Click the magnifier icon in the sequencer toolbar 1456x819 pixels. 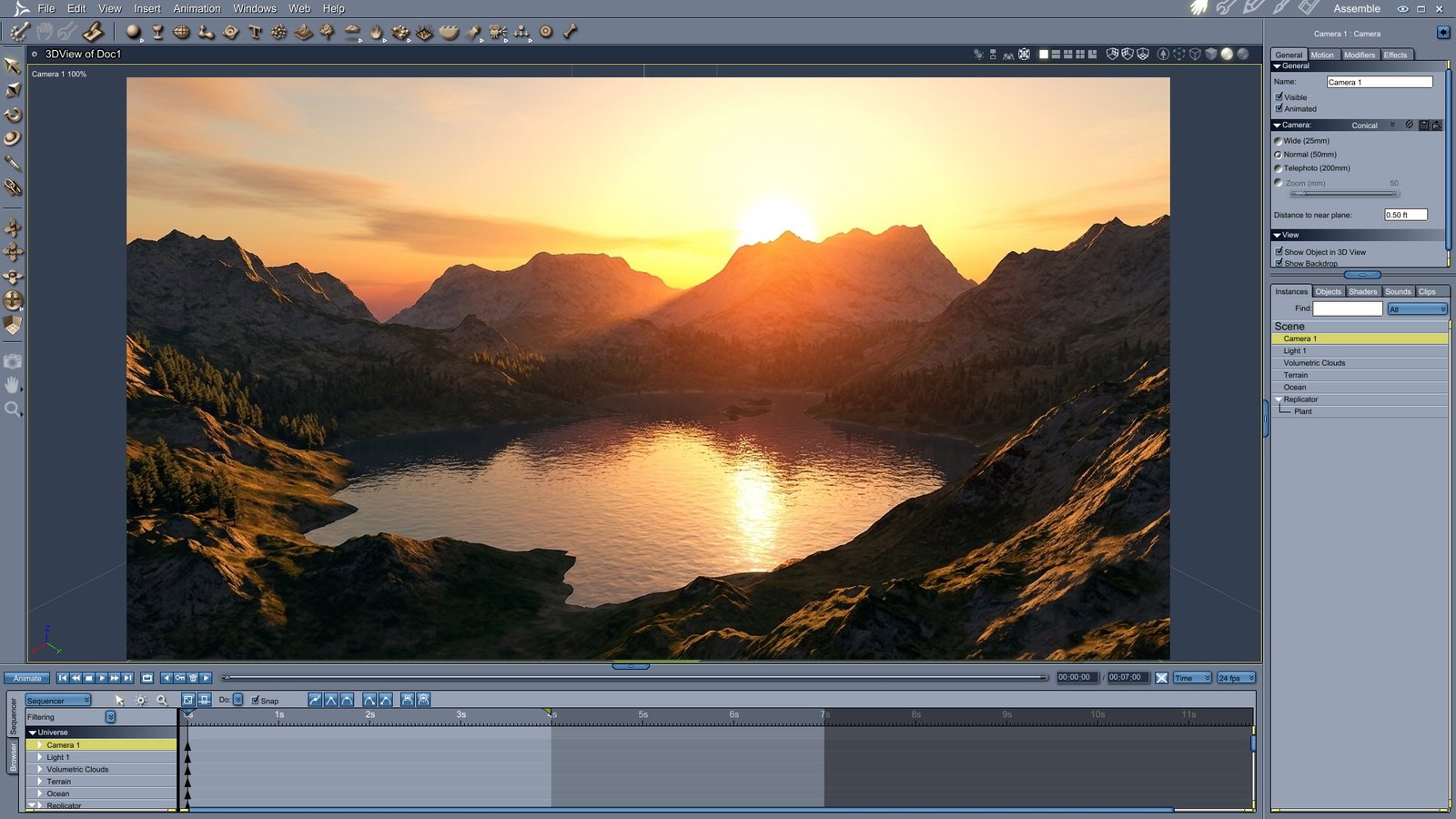[162, 700]
